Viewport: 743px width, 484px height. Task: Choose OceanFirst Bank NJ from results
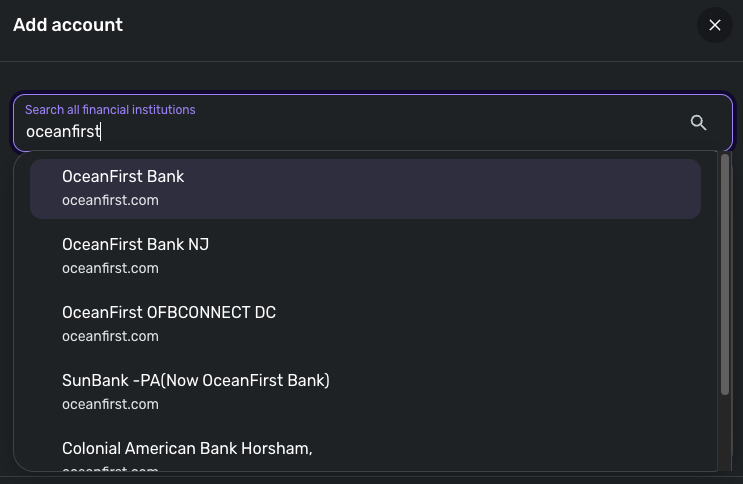point(135,245)
